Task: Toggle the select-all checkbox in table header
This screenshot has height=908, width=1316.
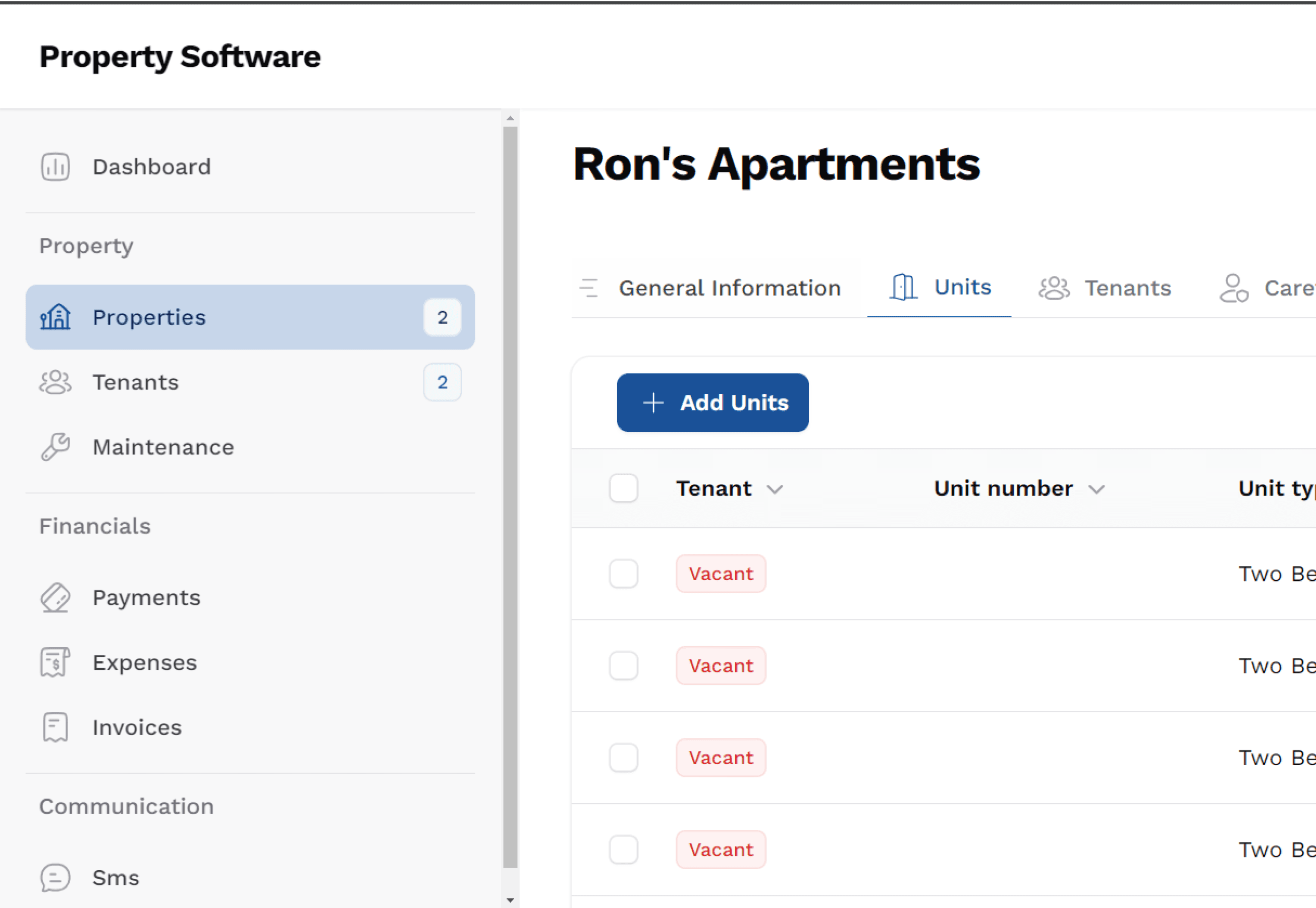Action: (623, 488)
